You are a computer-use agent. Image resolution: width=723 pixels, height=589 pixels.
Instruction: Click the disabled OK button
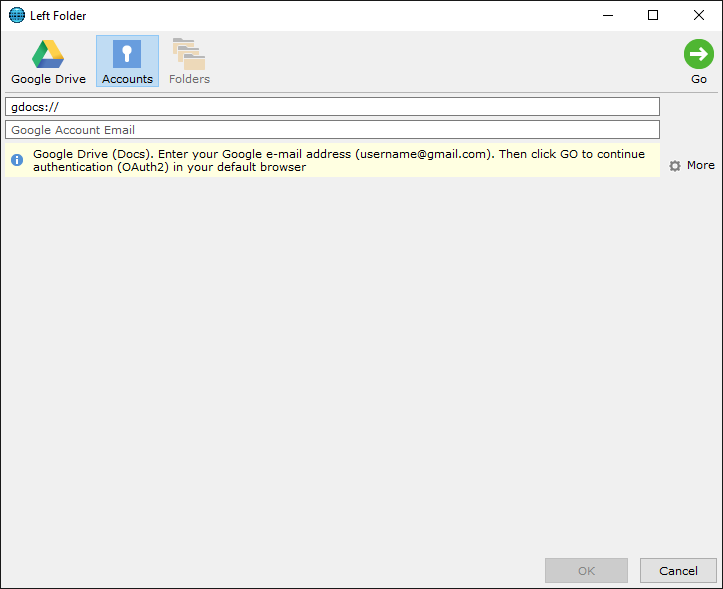(x=586, y=571)
